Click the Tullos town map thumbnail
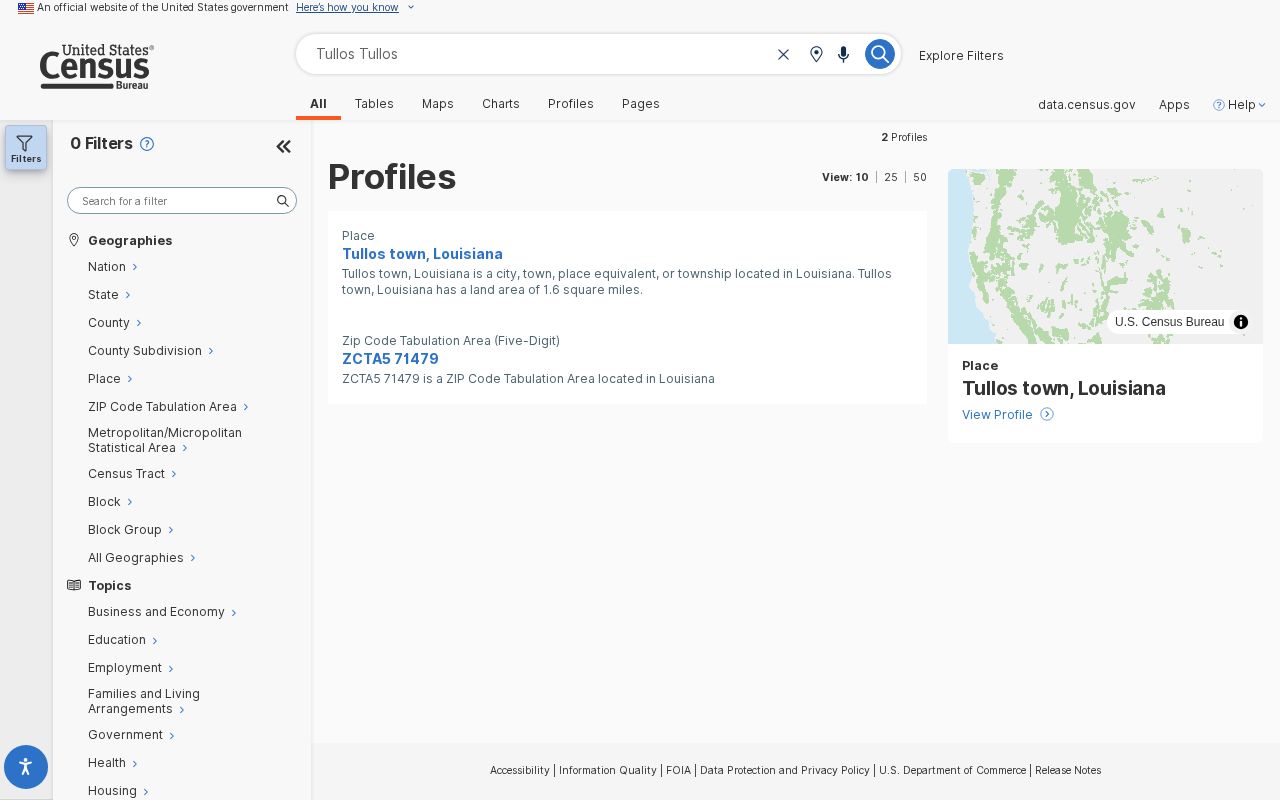 click(1105, 256)
